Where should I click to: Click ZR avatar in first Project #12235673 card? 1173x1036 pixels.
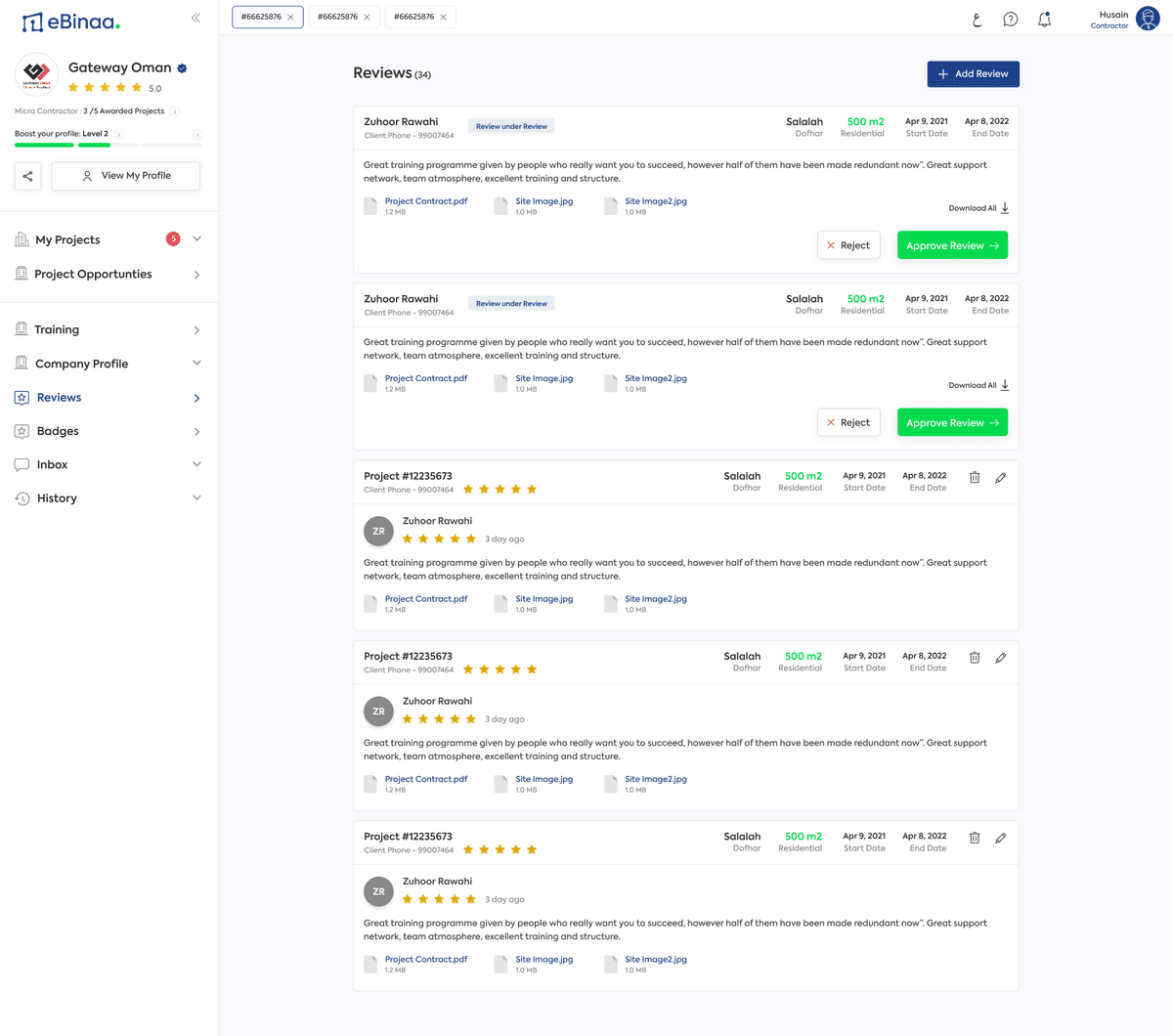pyautogui.click(x=378, y=531)
